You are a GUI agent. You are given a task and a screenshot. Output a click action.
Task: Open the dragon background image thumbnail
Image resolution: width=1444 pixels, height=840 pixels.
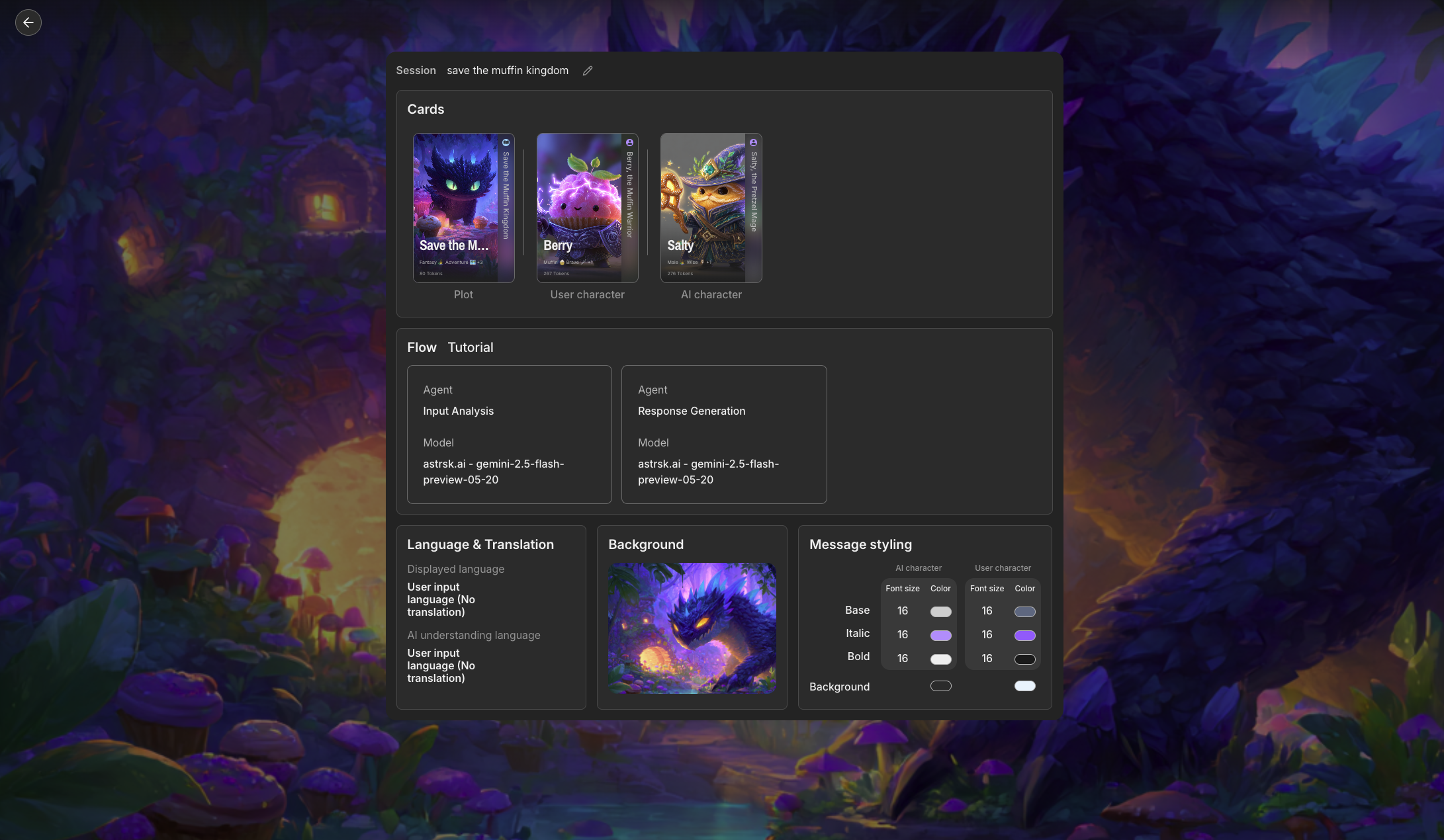(x=692, y=628)
